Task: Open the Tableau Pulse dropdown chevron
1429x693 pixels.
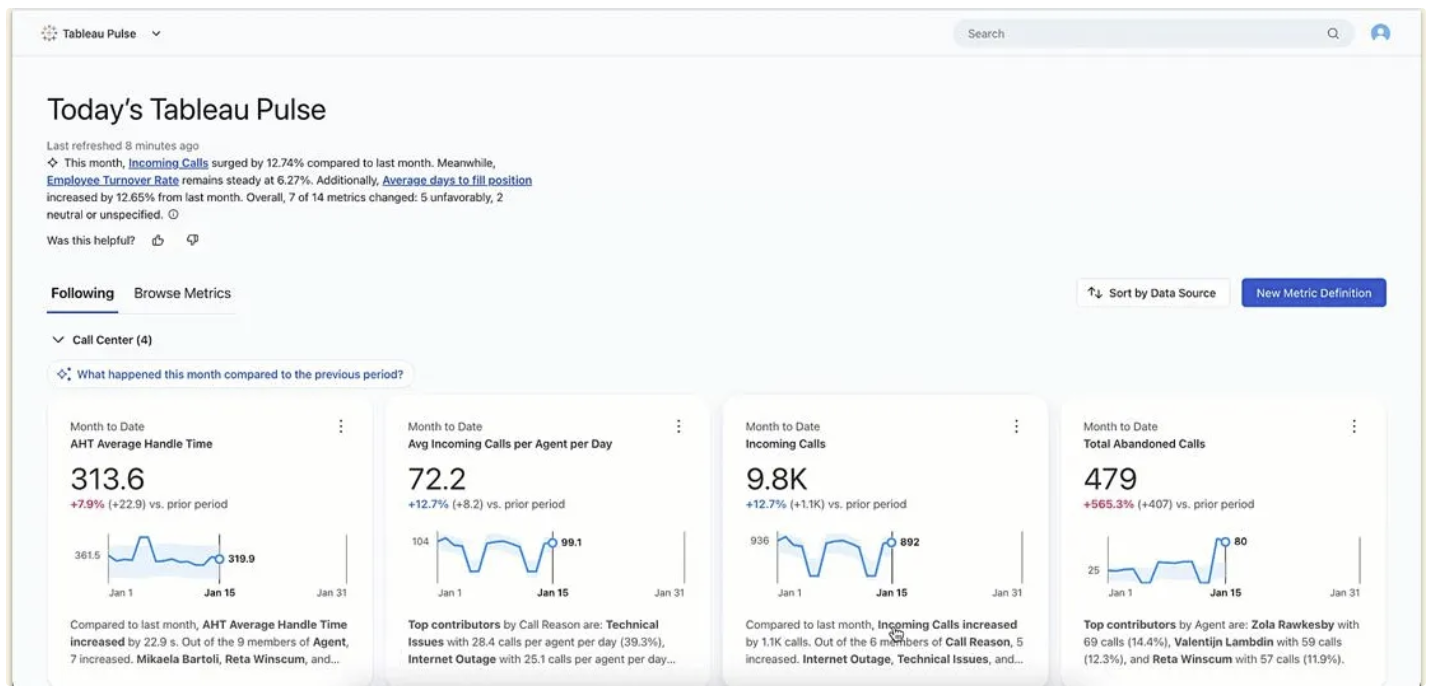Action: [x=156, y=33]
